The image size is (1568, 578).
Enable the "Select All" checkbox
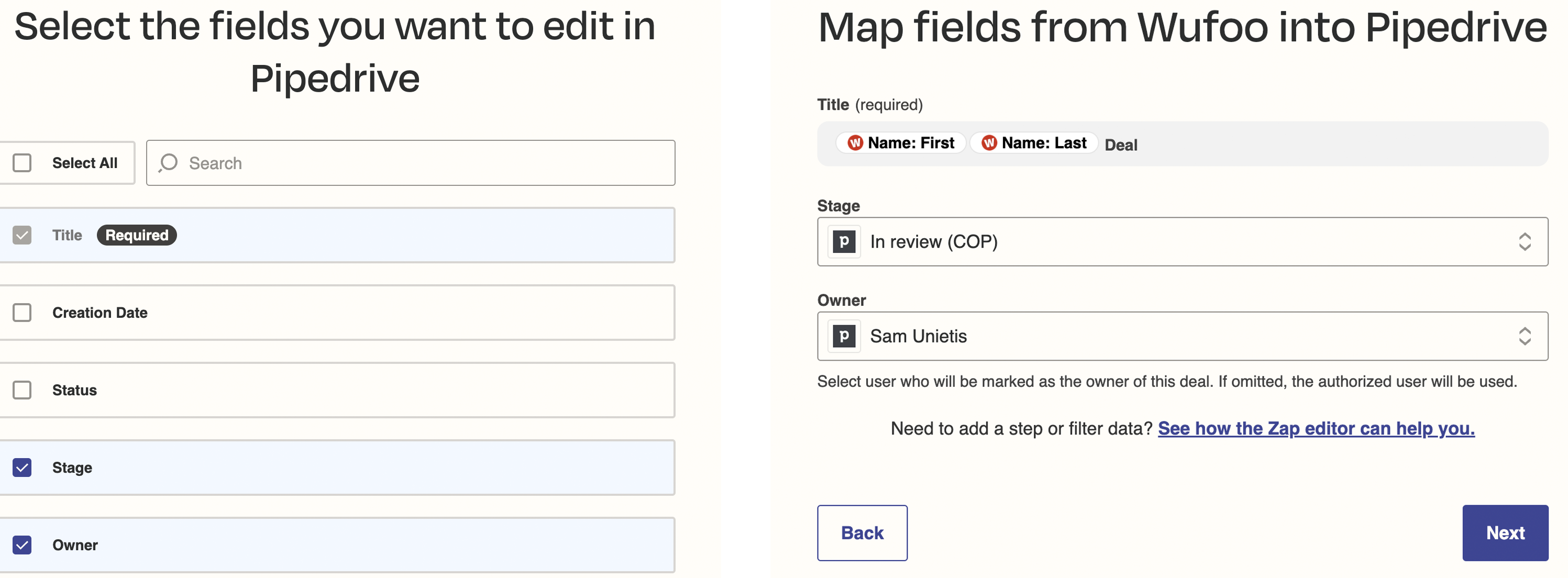pos(22,162)
